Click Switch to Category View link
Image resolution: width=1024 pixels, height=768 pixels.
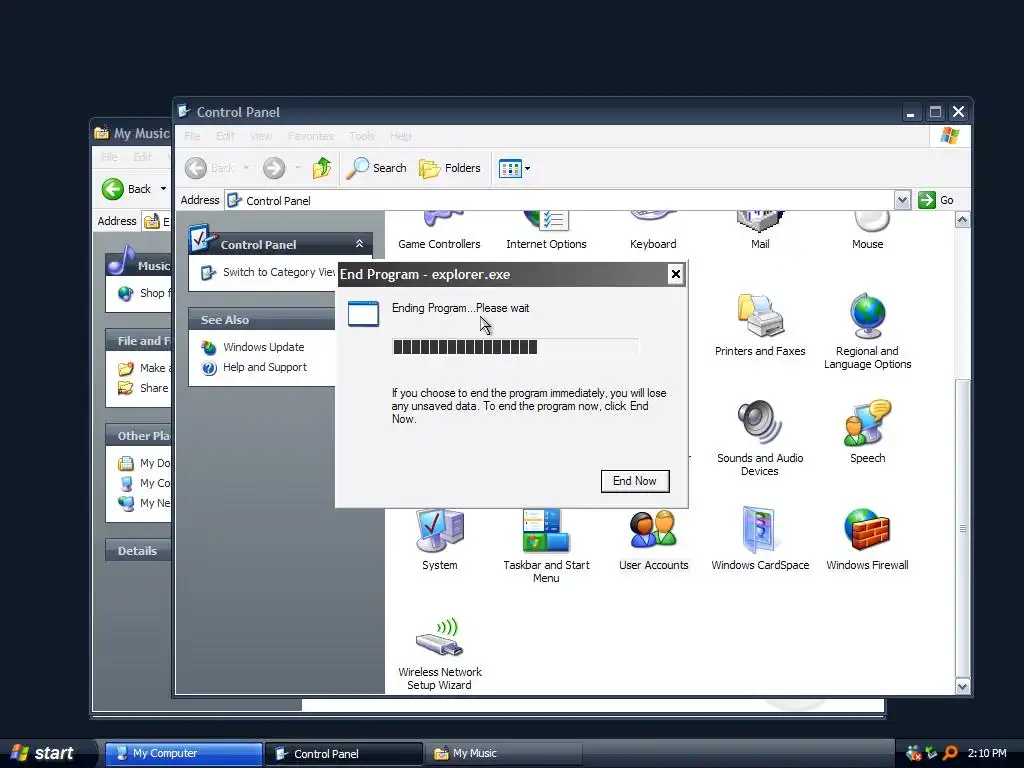tap(279, 272)
